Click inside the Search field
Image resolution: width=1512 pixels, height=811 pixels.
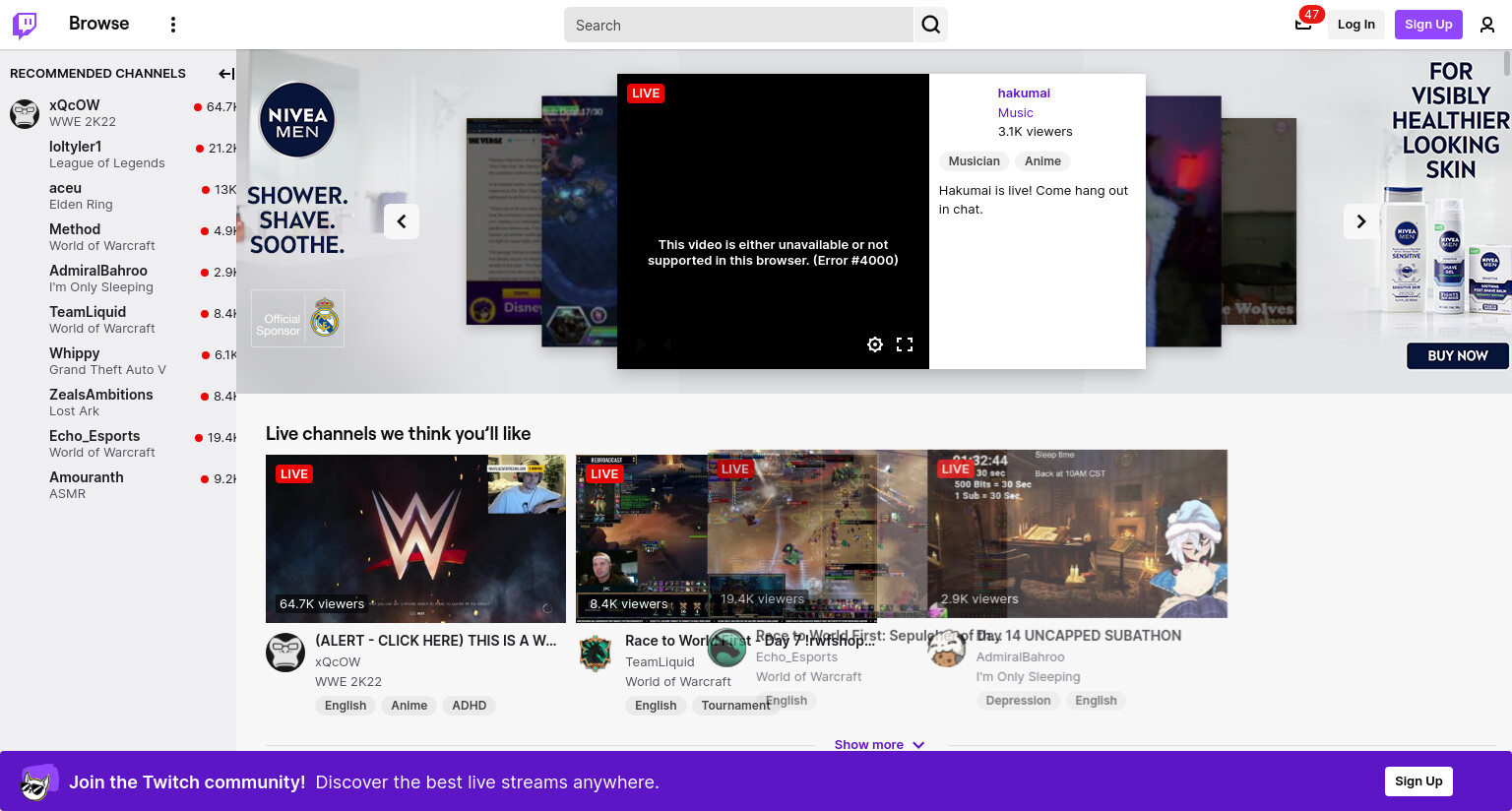tap(738, 25)
